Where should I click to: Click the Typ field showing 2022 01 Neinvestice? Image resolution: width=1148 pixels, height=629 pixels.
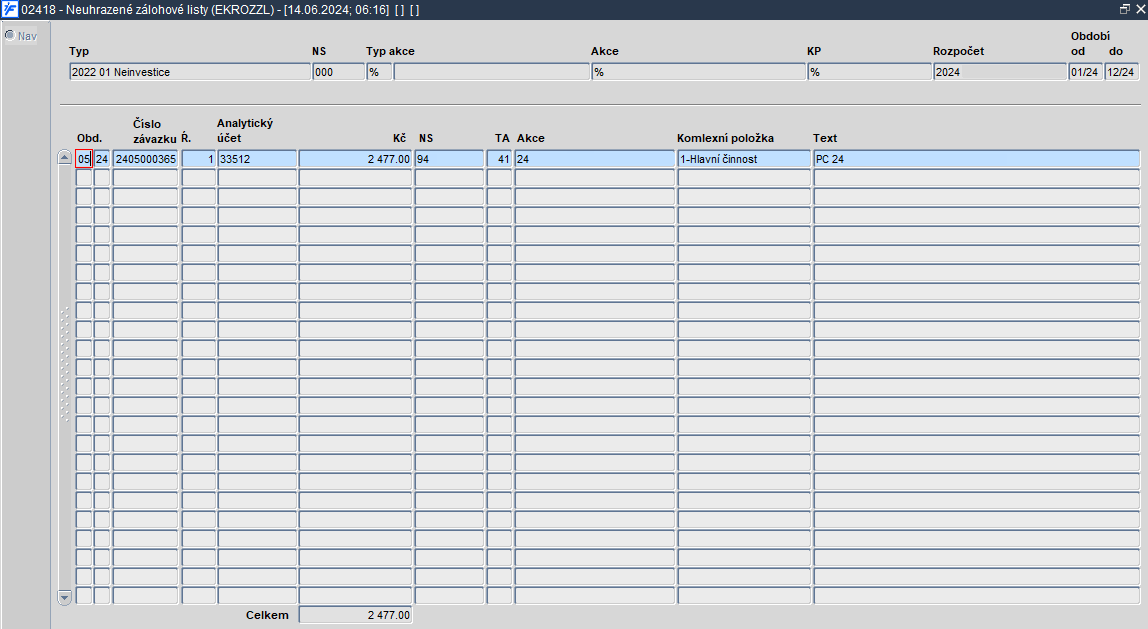tap(190, 72)
